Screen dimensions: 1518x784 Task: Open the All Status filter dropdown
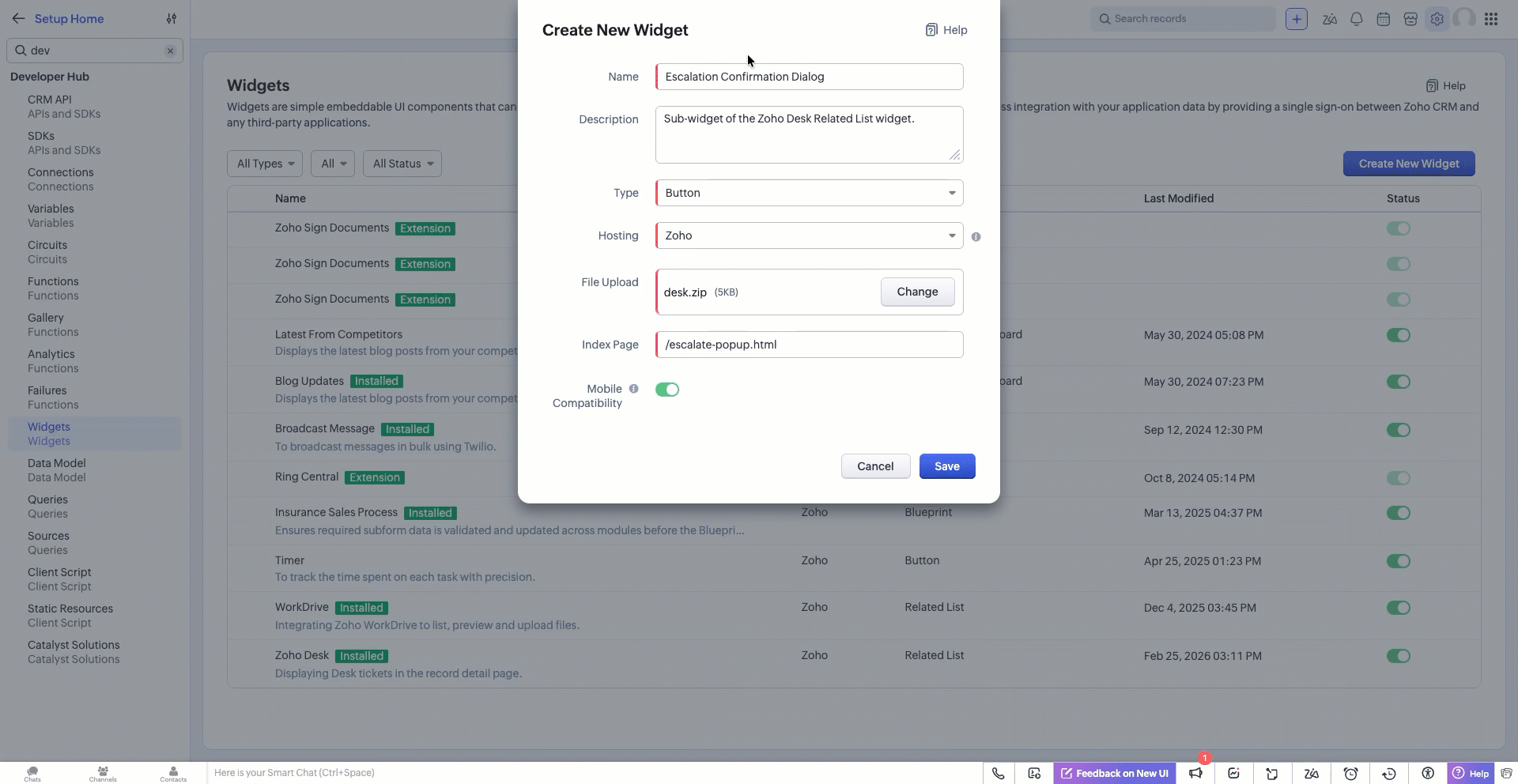pyautogui.click(x=402, y=164)
